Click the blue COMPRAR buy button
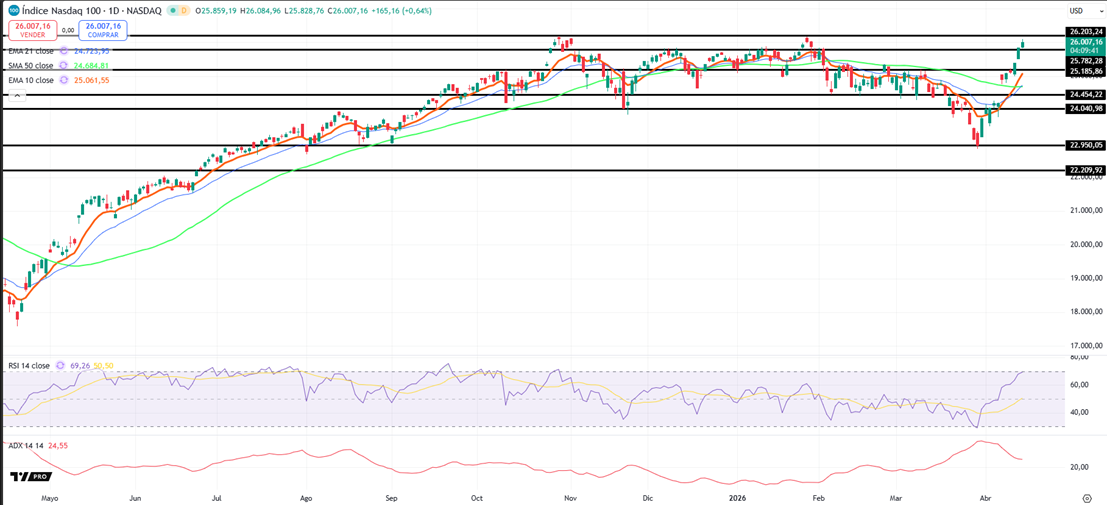 [104, 30]
